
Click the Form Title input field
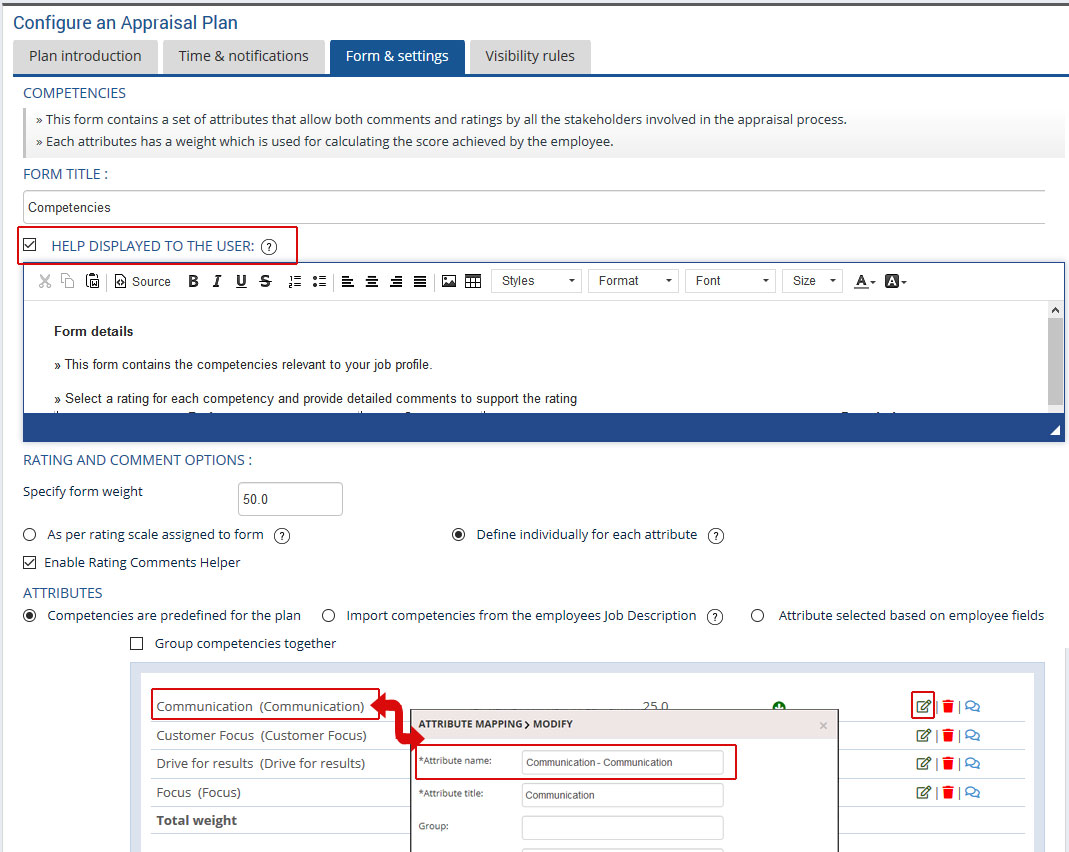(x=534, y=207)
